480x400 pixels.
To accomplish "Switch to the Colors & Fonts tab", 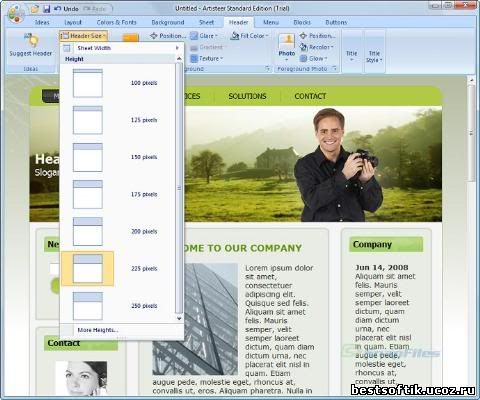I will 116,22.
